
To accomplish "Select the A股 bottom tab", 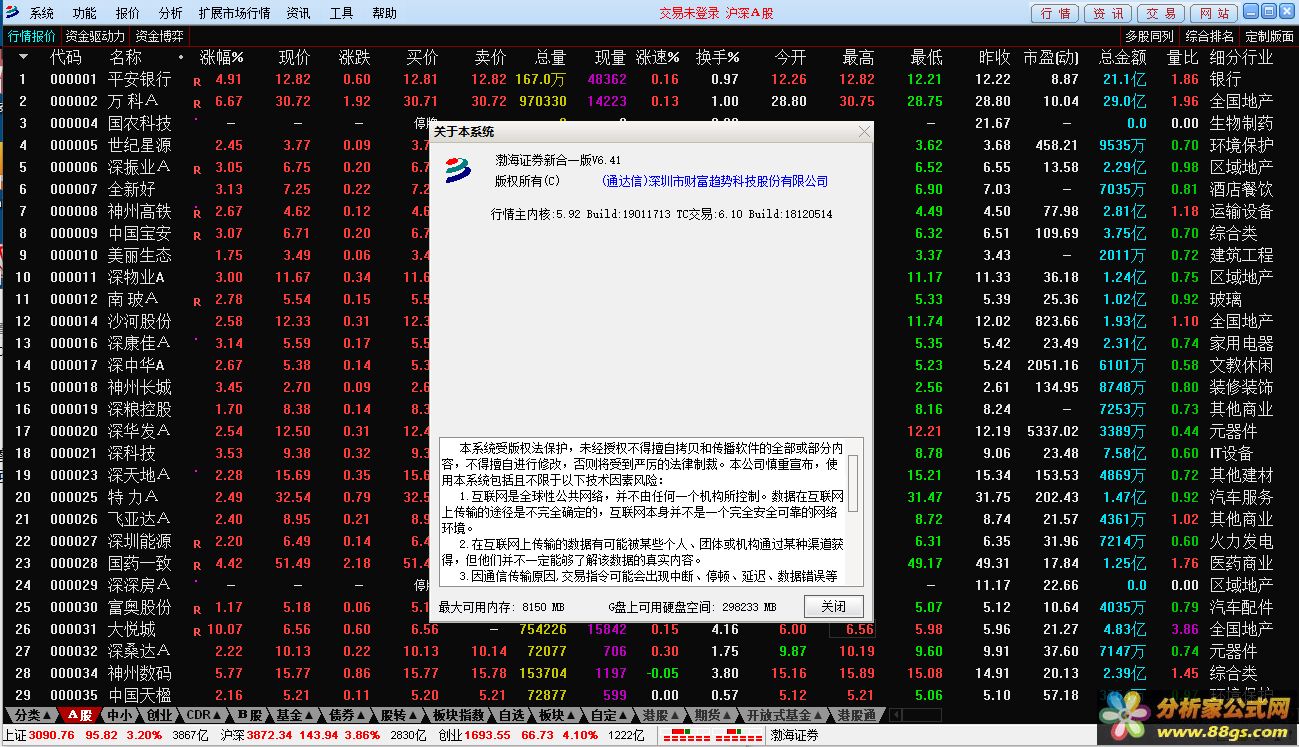I will pyautogui.click(x=81, y=715).
